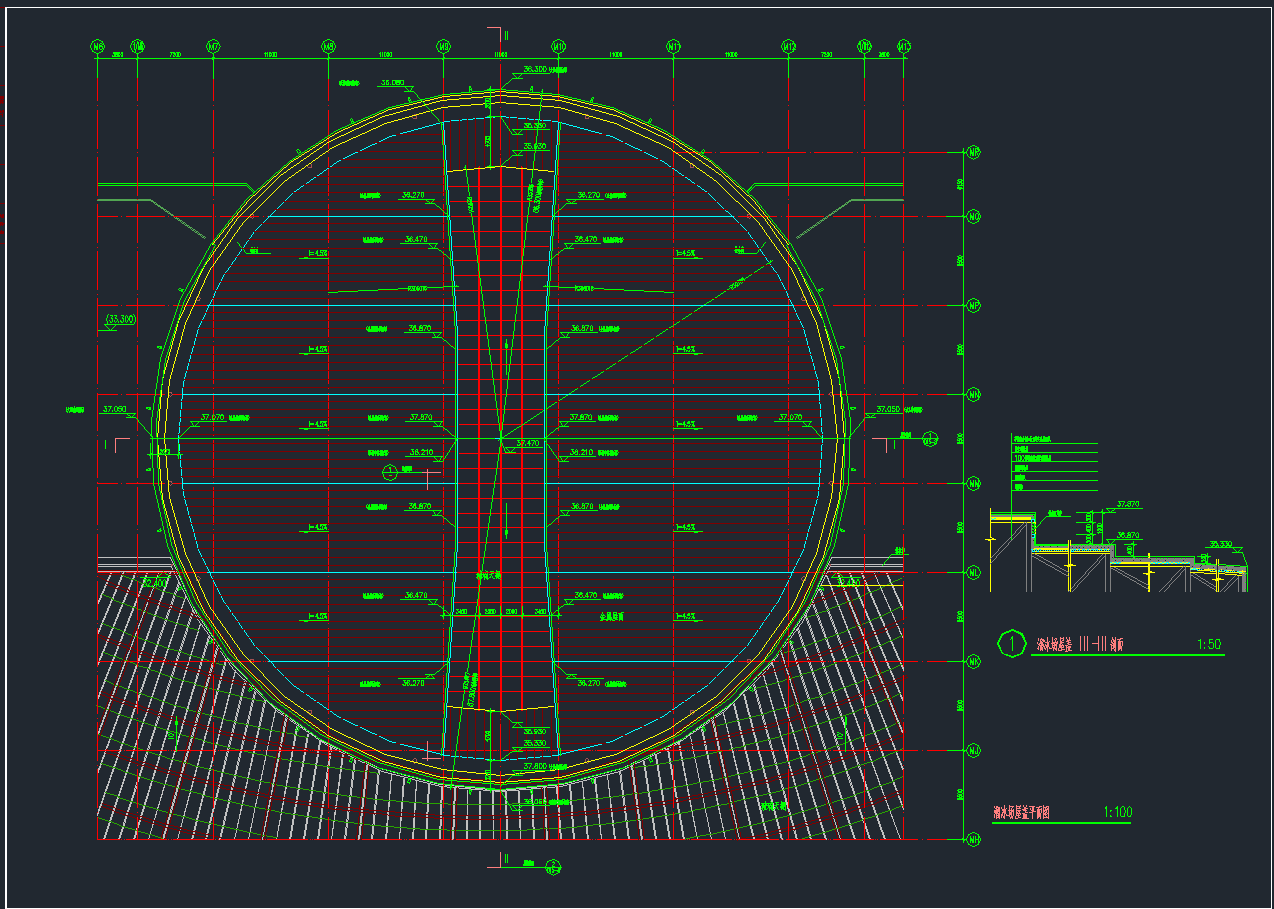Screen dimensions: 1274x909
Task: Click the 1:50 scale text
Action: [1209, 645]
